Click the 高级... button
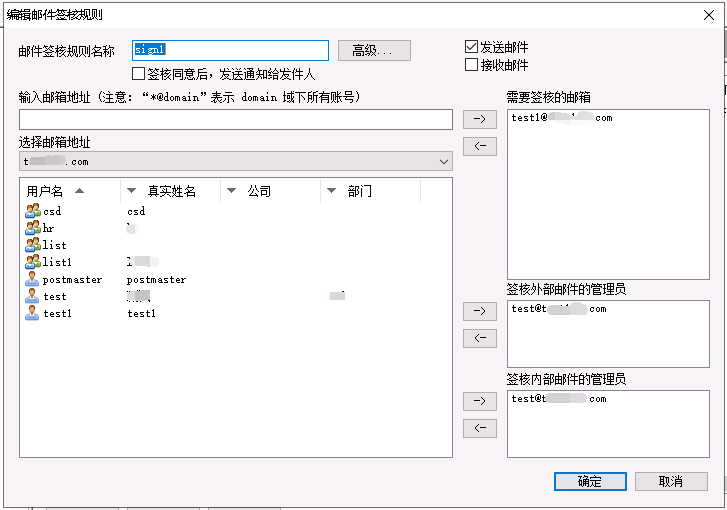The width and height of the screenshot is (727, 510). tap(374, 50)
